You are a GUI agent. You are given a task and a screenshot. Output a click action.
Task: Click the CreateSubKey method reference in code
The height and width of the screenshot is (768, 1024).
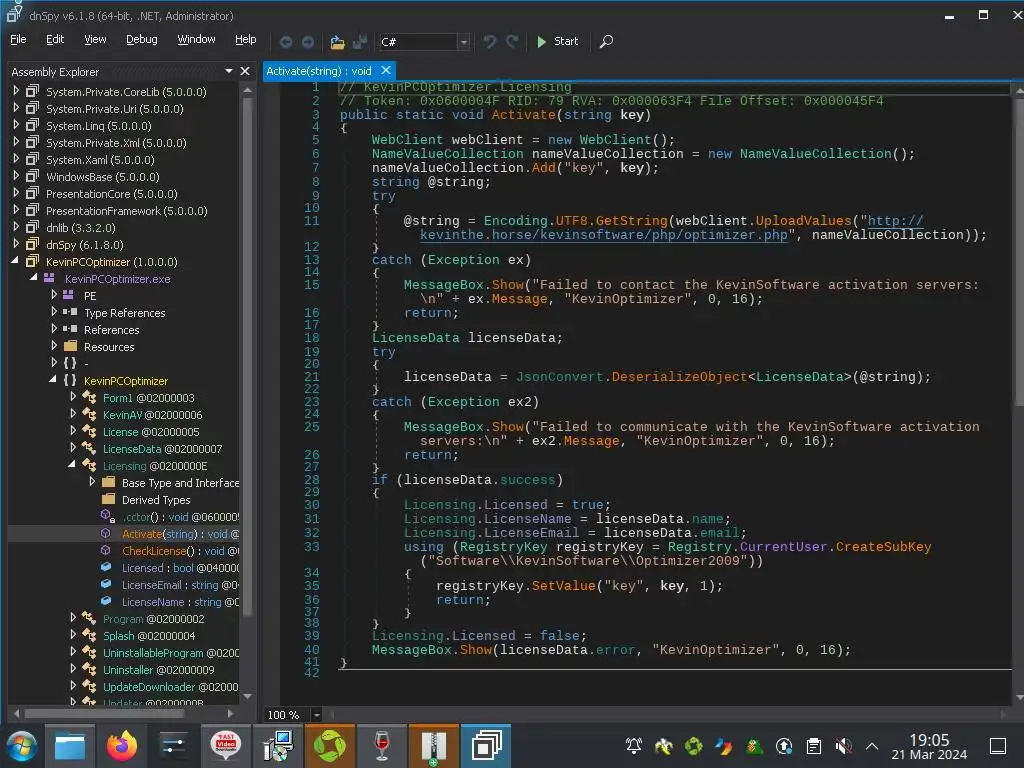point(883,547)
